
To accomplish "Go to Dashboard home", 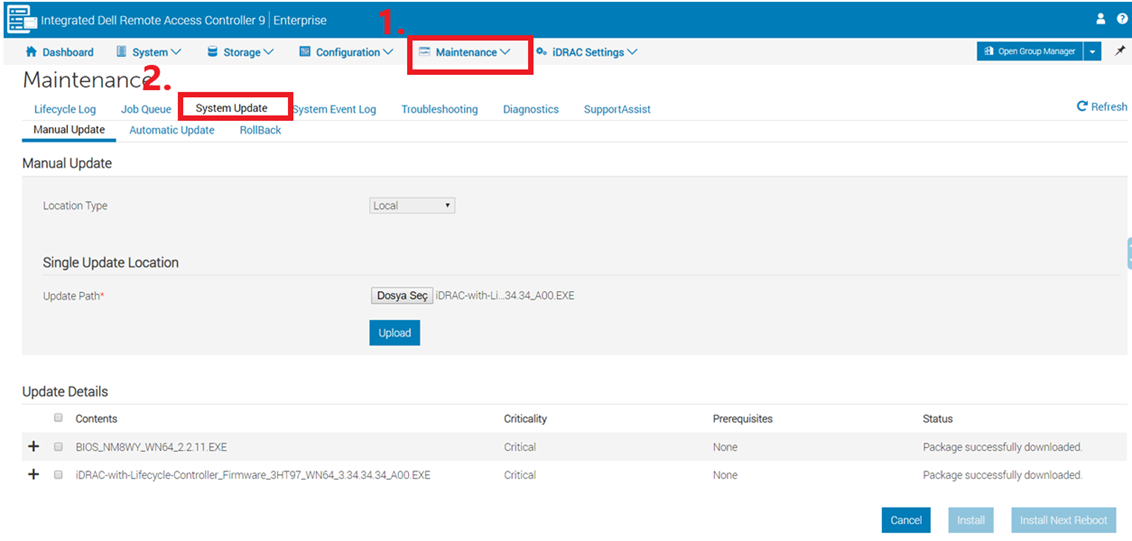I will [60, 52].
